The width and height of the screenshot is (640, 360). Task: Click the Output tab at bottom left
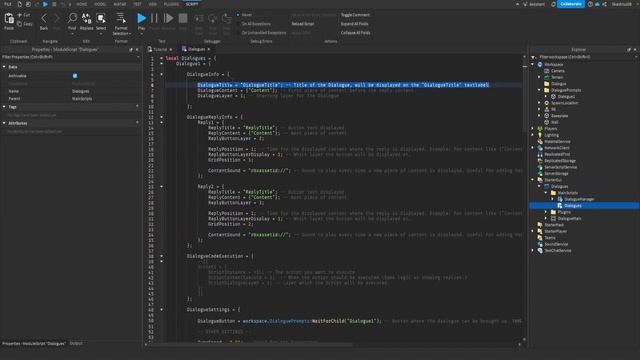[x=76, y=343]
